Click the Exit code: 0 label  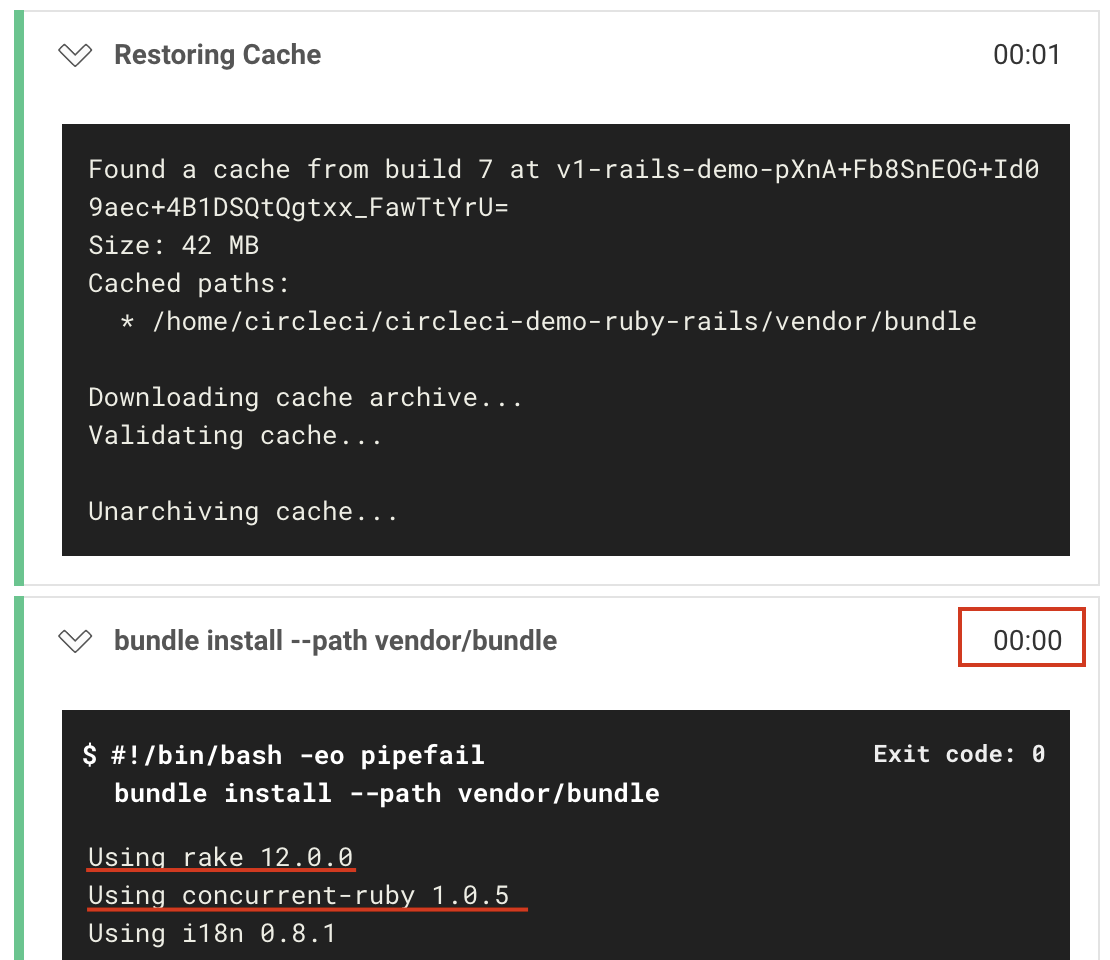click(x=959, y=754)
